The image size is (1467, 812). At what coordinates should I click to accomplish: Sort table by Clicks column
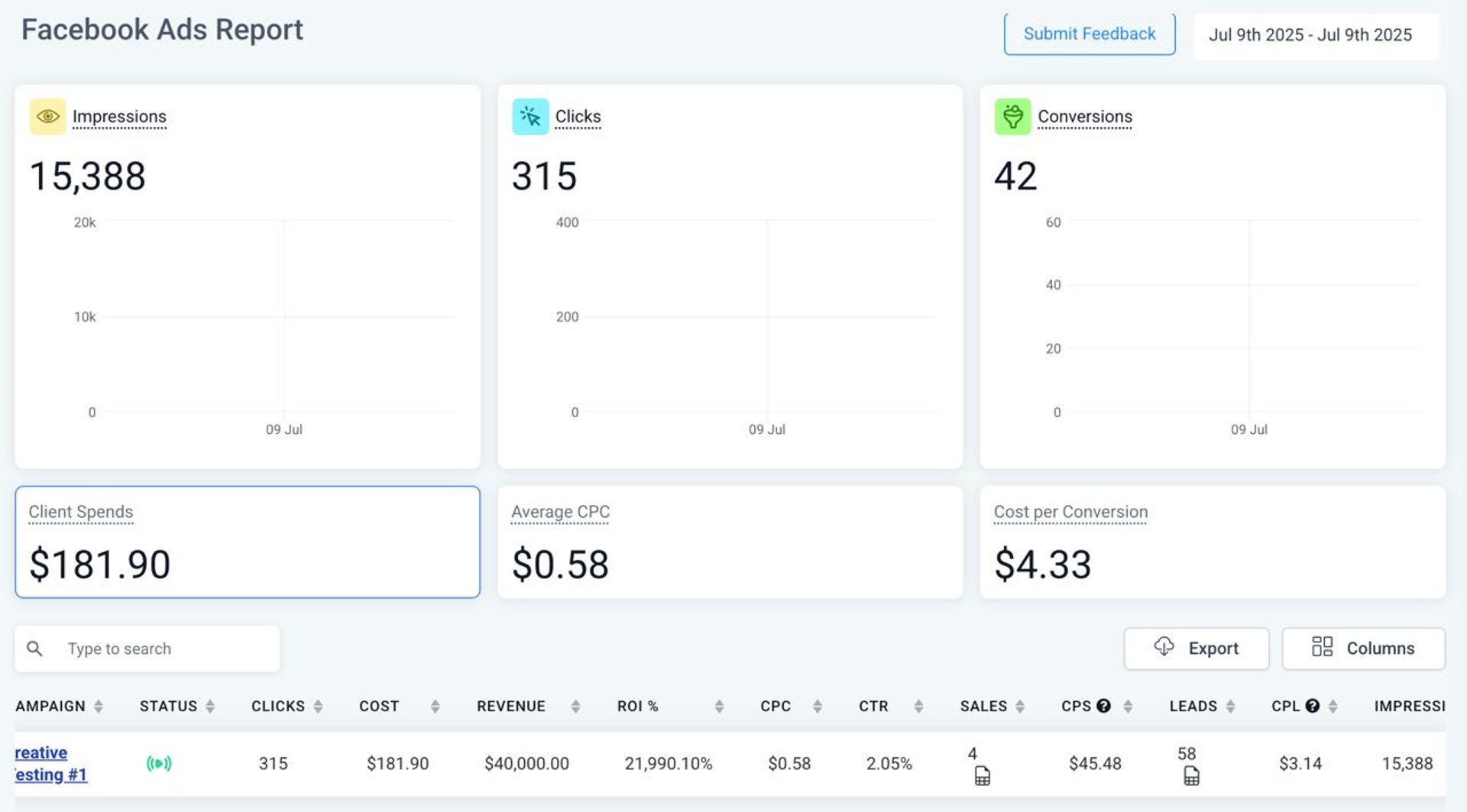(x=318, y=707)
